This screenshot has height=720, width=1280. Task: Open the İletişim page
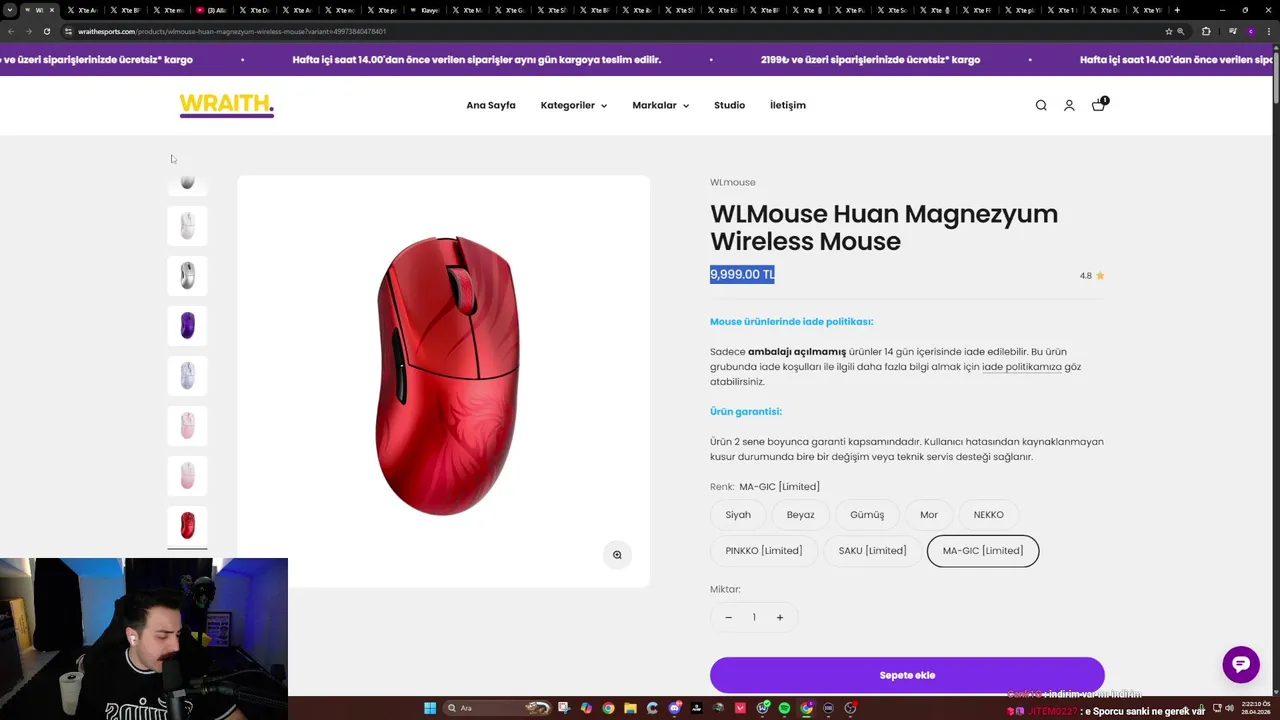pos(788,105)
